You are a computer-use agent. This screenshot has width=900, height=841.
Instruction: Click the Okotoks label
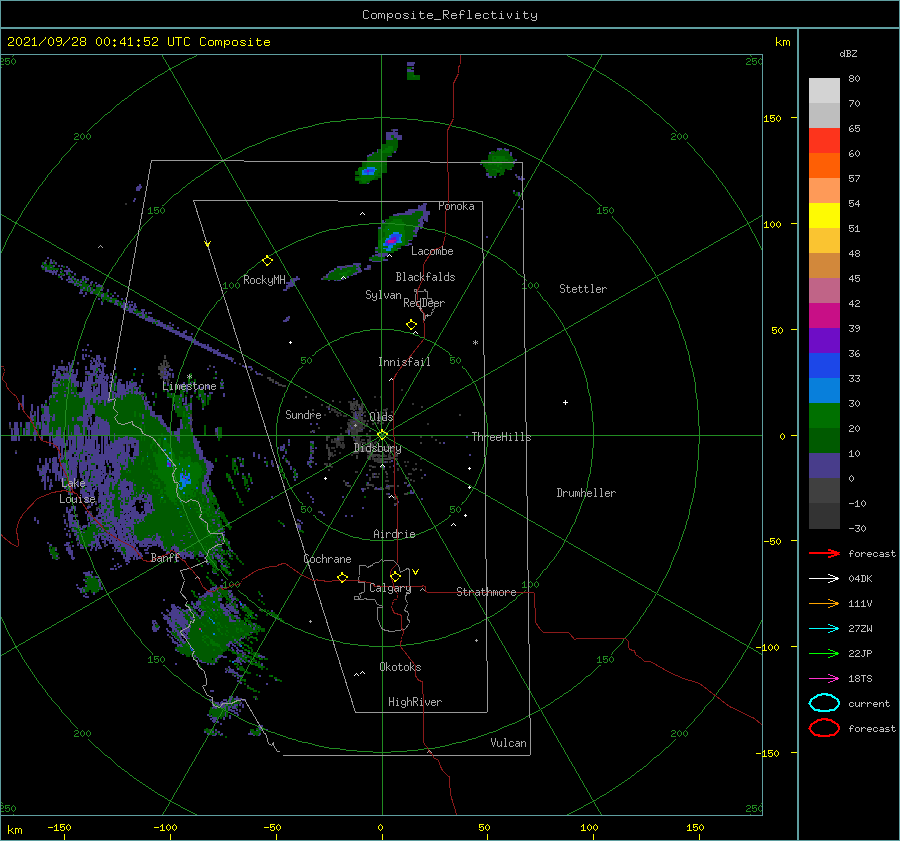[x=400, y=667]
